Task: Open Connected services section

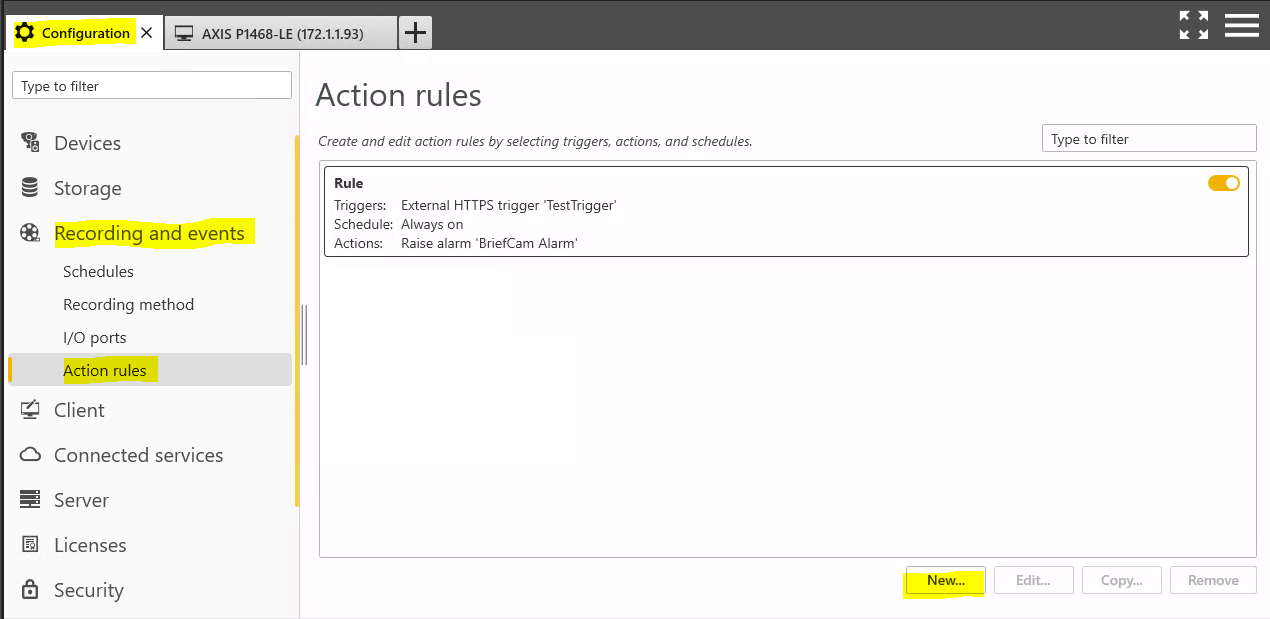Action: (x=138, y=455)
